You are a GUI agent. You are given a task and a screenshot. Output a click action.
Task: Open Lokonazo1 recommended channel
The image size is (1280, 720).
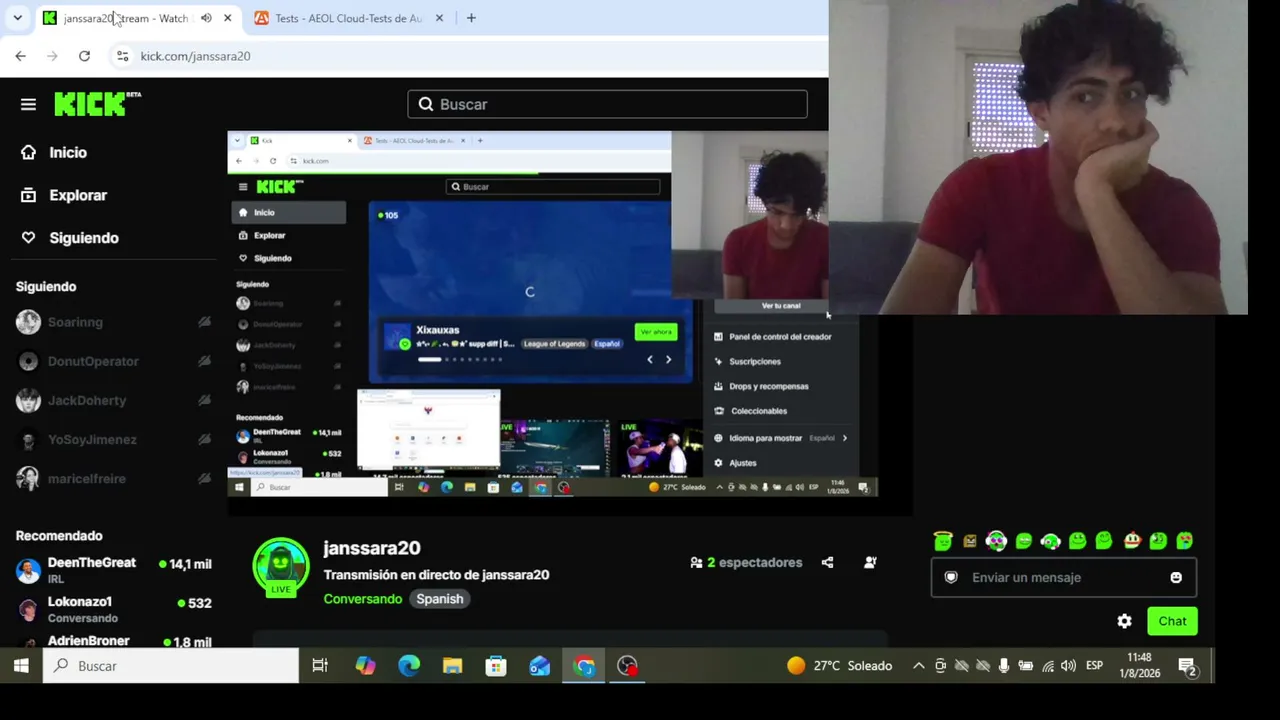(x=114, y=609)
